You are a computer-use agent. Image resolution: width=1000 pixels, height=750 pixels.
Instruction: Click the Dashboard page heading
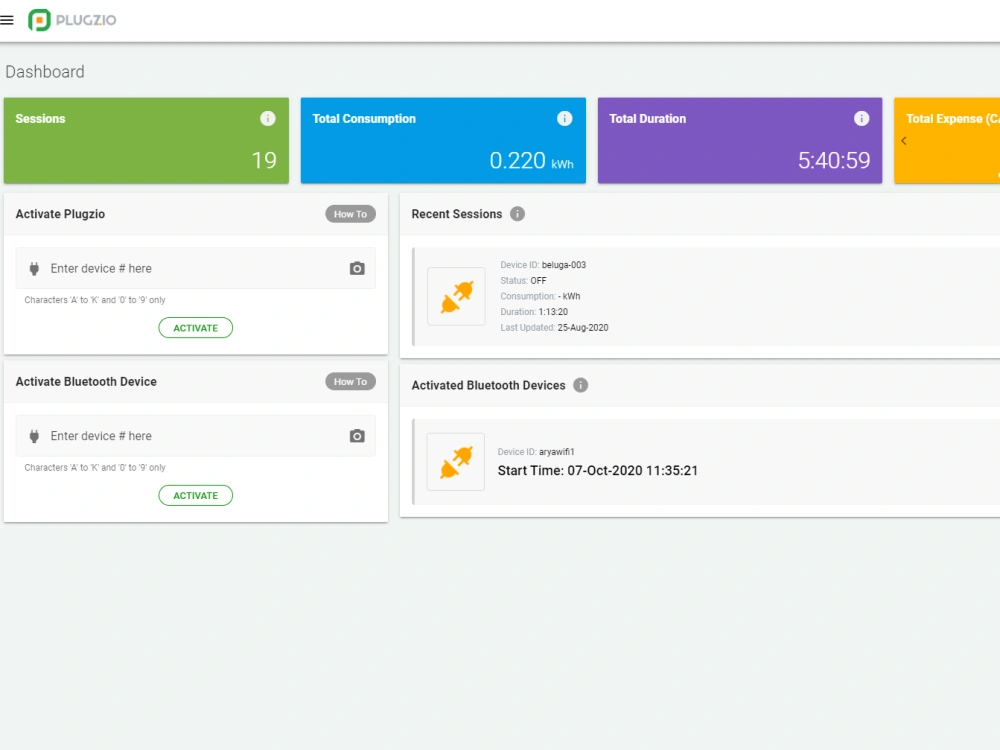(x=45, y=71)
